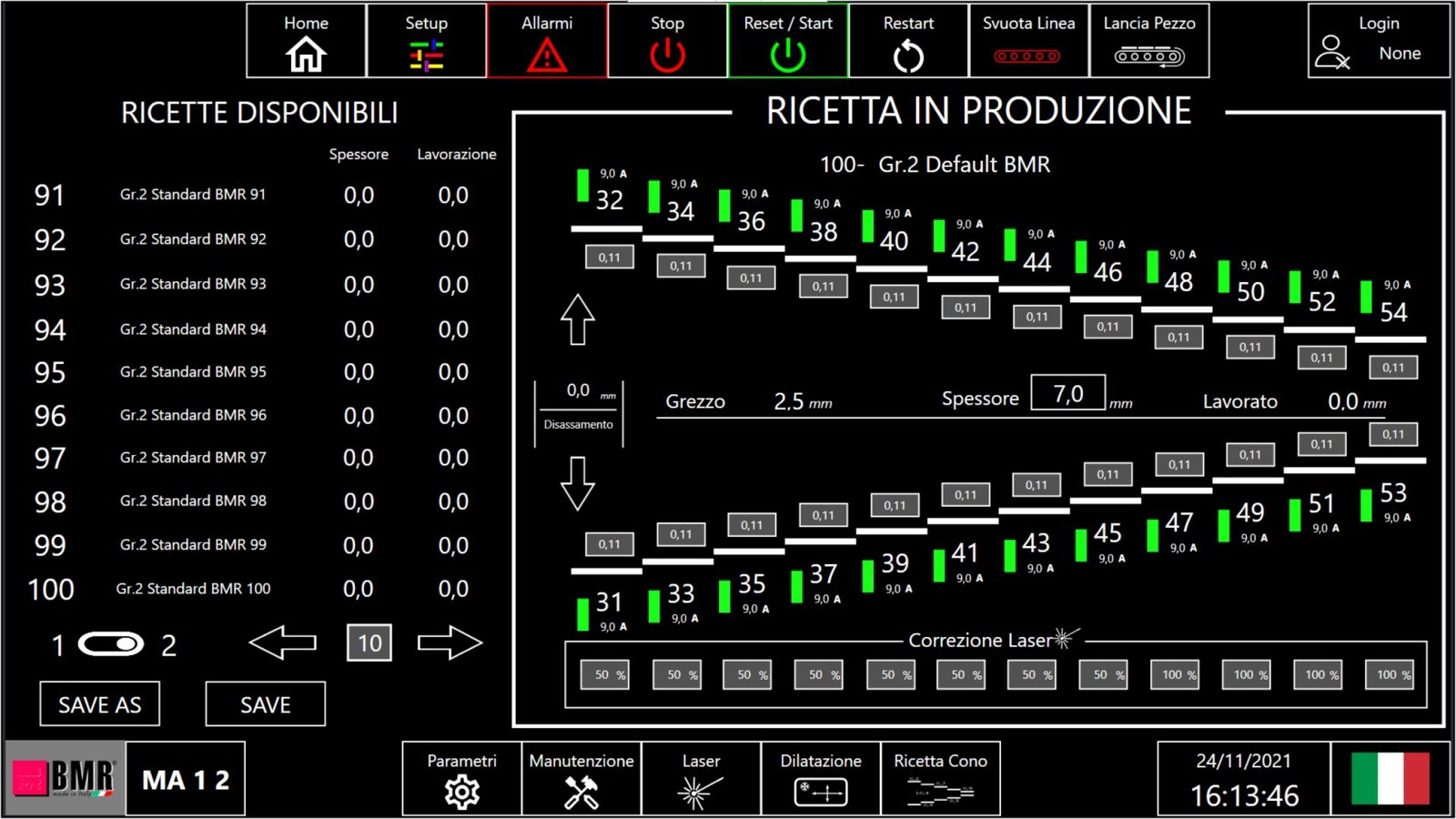Open Ricetta Cono page
Image resolution: width=1456 pixels, height=819 pixels.
940,778
